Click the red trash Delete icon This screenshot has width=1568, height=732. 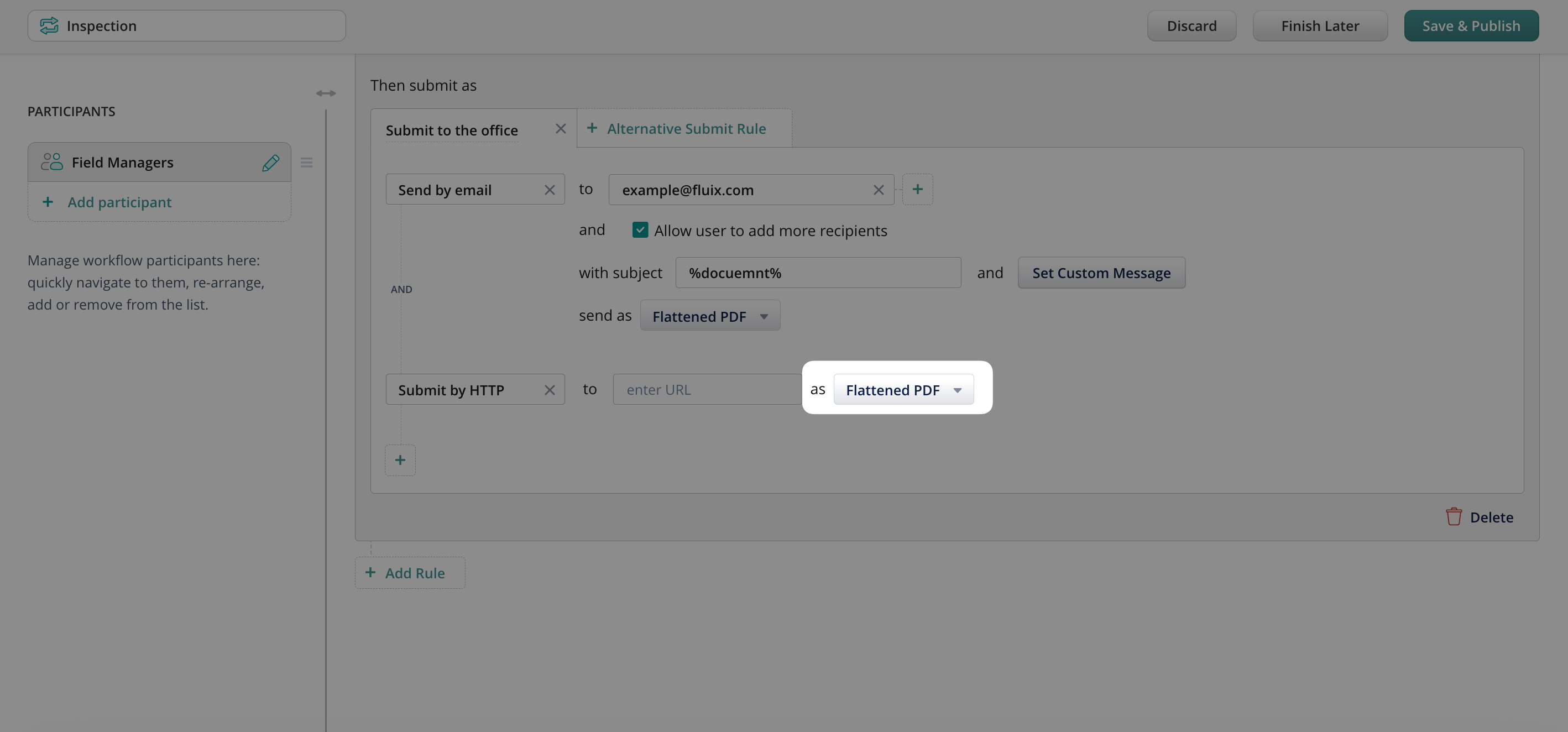coord(1453,516)
